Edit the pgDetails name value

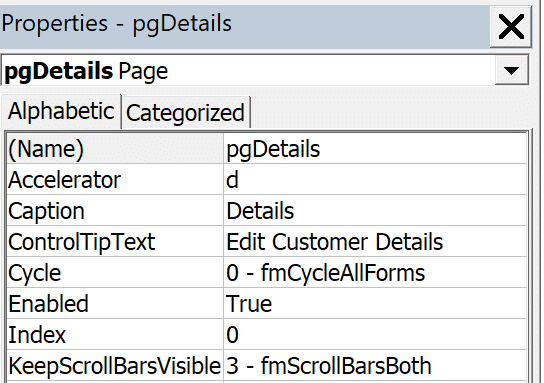click(x=375, y=149)
